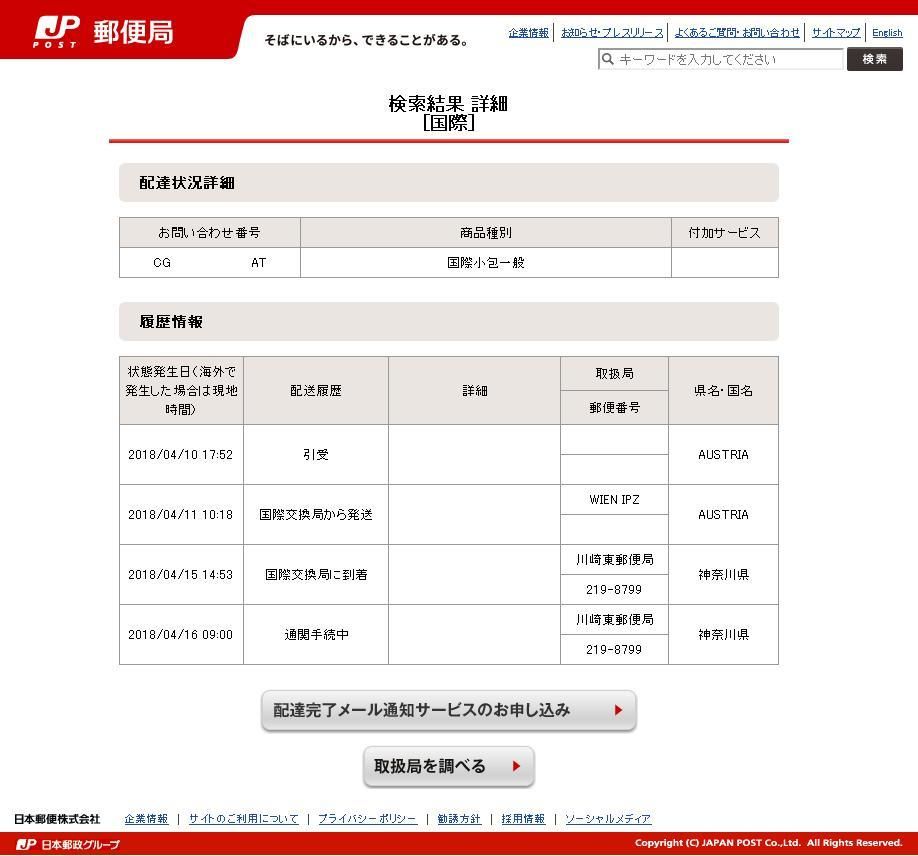Open the サイトマップ link
Screen dimensions: 918x856
click(836, 33)
